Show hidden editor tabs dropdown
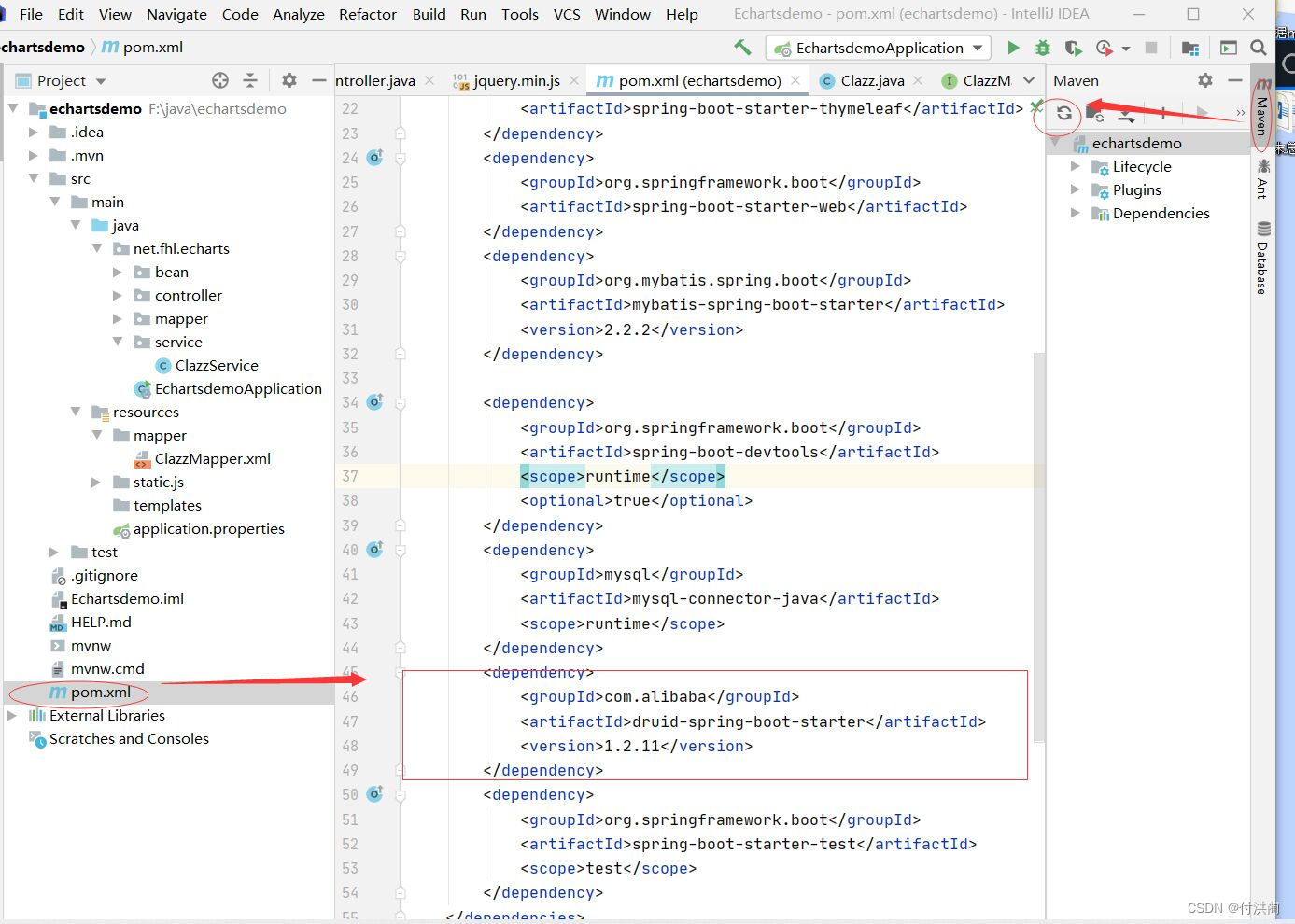The image size is (1295, 924). [1029, 80]
